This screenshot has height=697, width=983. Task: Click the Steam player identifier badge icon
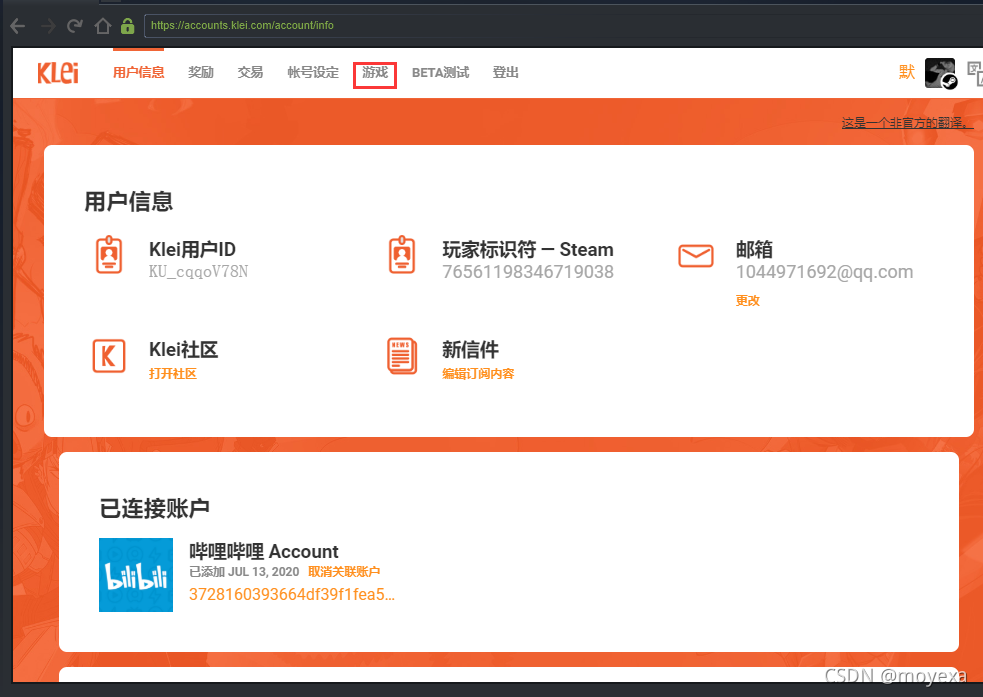402,255
